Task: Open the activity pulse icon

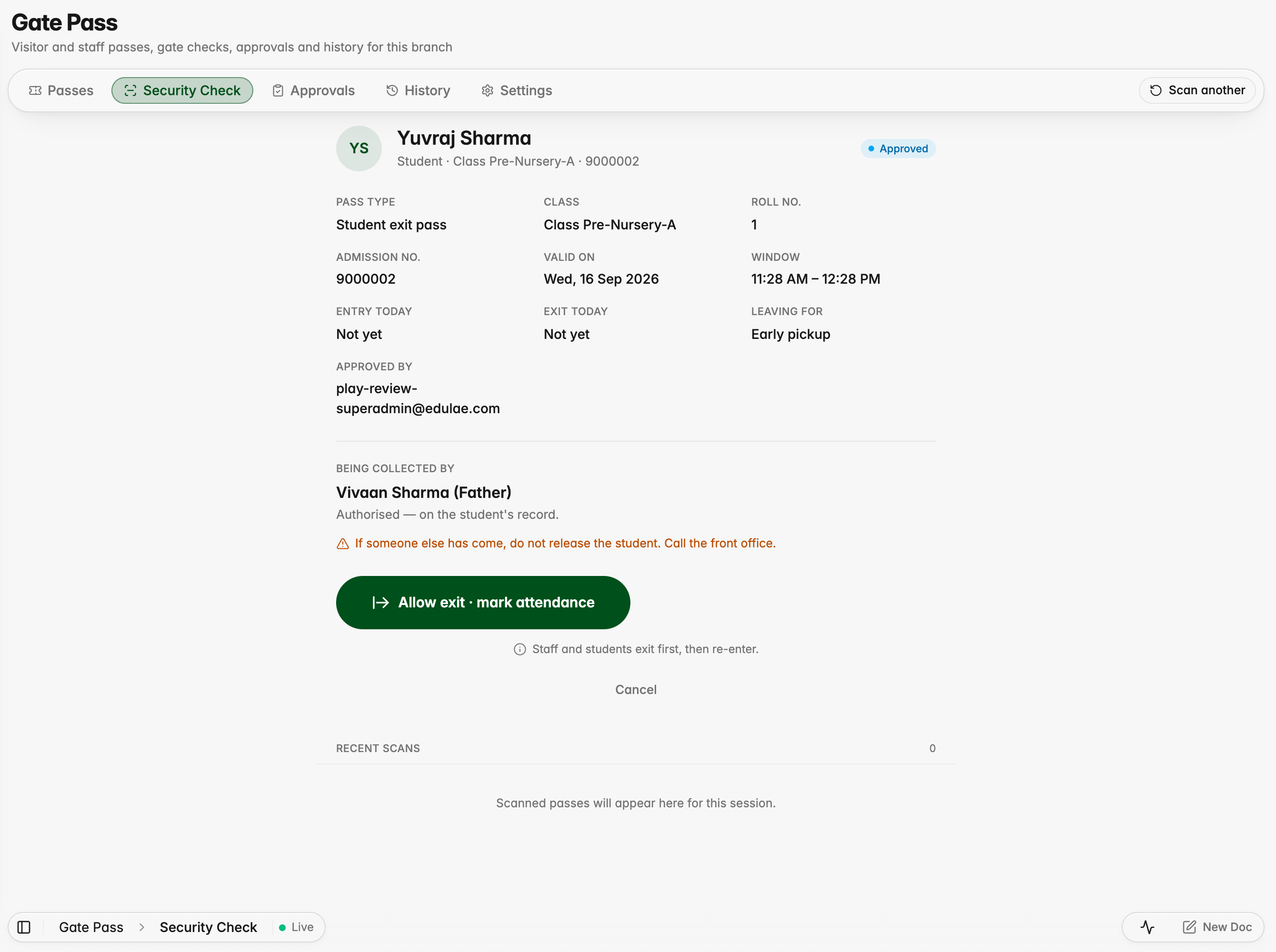Action: 1147,927
